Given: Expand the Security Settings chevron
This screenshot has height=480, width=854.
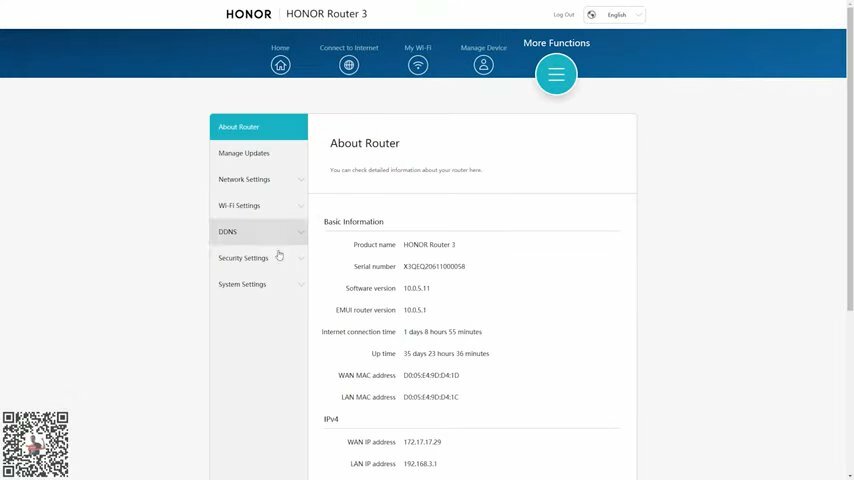Looking at the screenshot, I should pyautogui.click(x=301, y=258).
